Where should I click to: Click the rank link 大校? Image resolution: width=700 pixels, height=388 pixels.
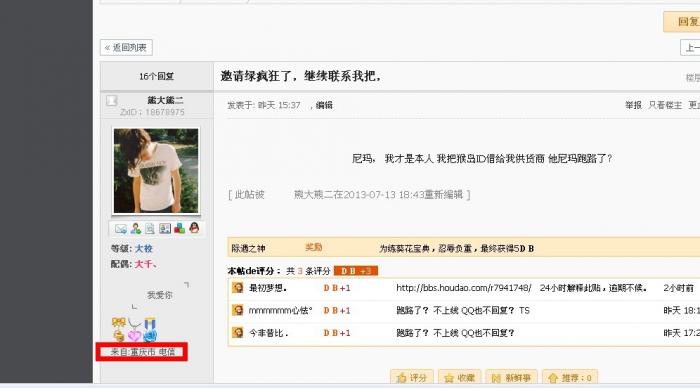click(144, 248)
